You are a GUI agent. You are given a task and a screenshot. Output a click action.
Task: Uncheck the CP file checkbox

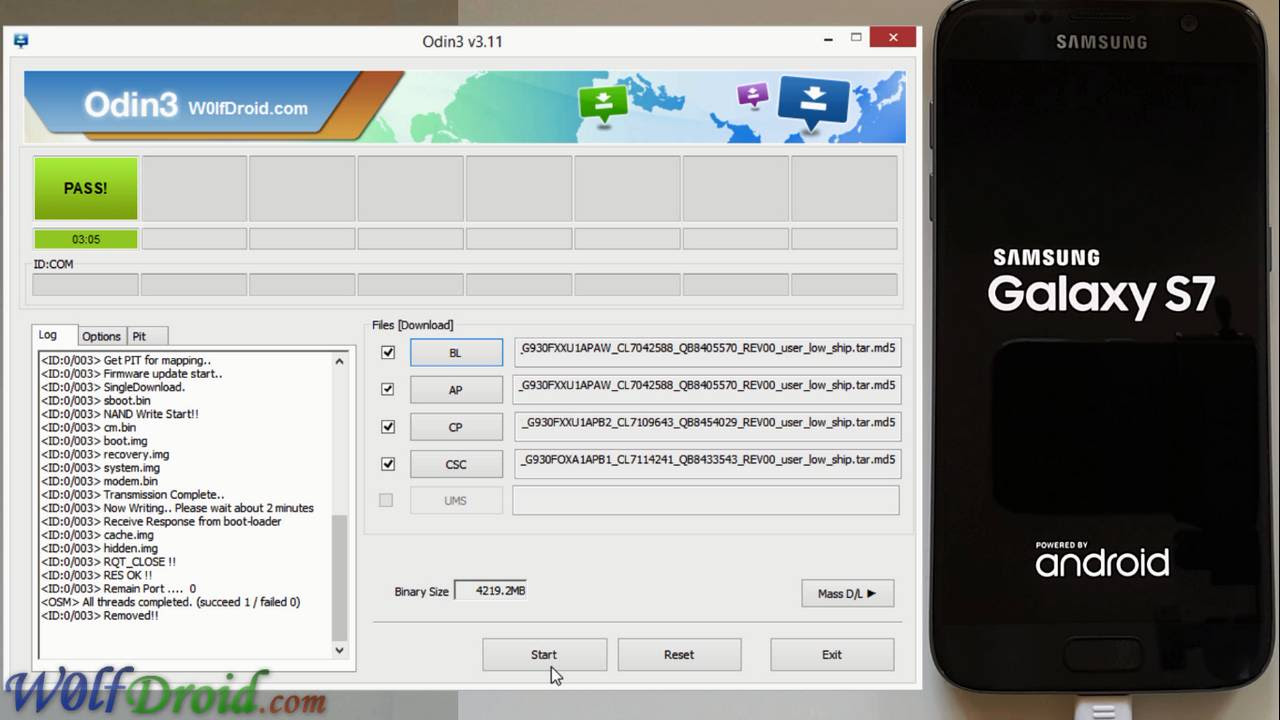coord(388,427)
